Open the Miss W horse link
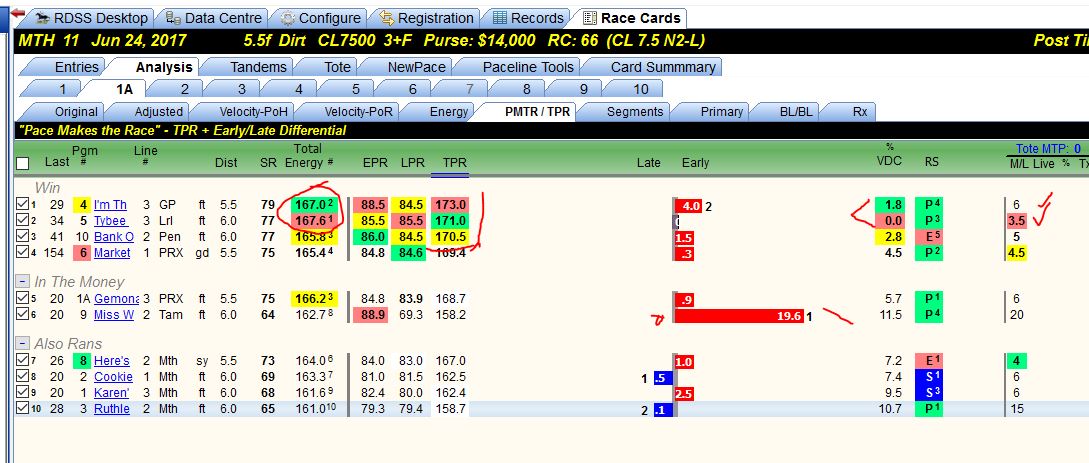Image resolution: width=1089 pixels, height=463 pixels. pyautogui.click(x=114, y=314)
